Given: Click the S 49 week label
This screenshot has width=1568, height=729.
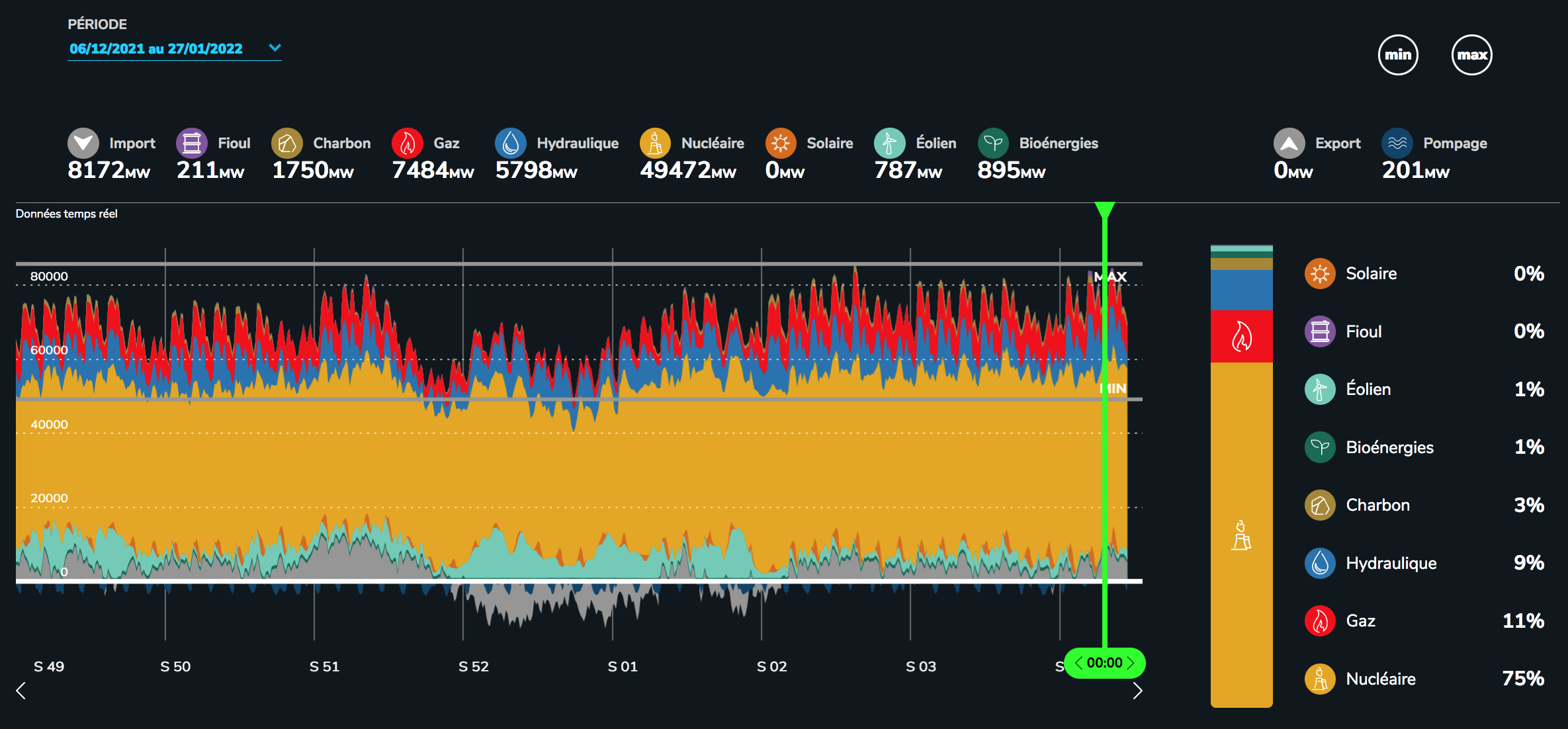Looking at the screenshot, I should click(x=49, y=666).
